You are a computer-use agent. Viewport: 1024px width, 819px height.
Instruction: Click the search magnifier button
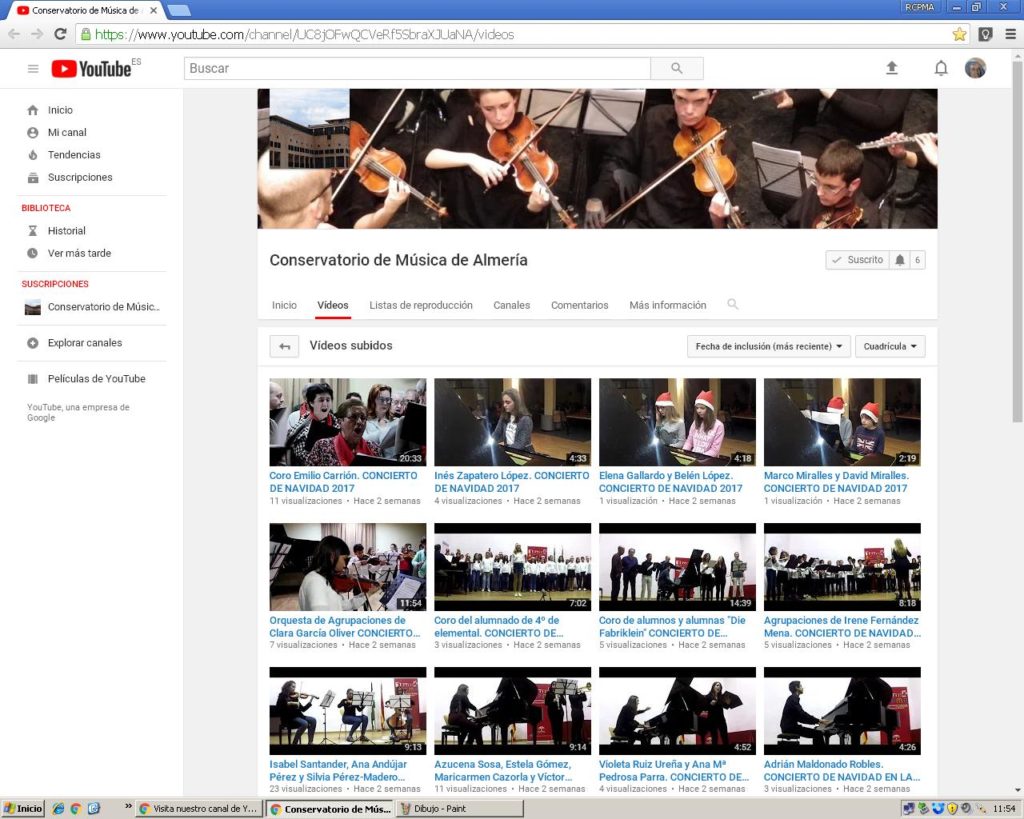click(677, 69)
